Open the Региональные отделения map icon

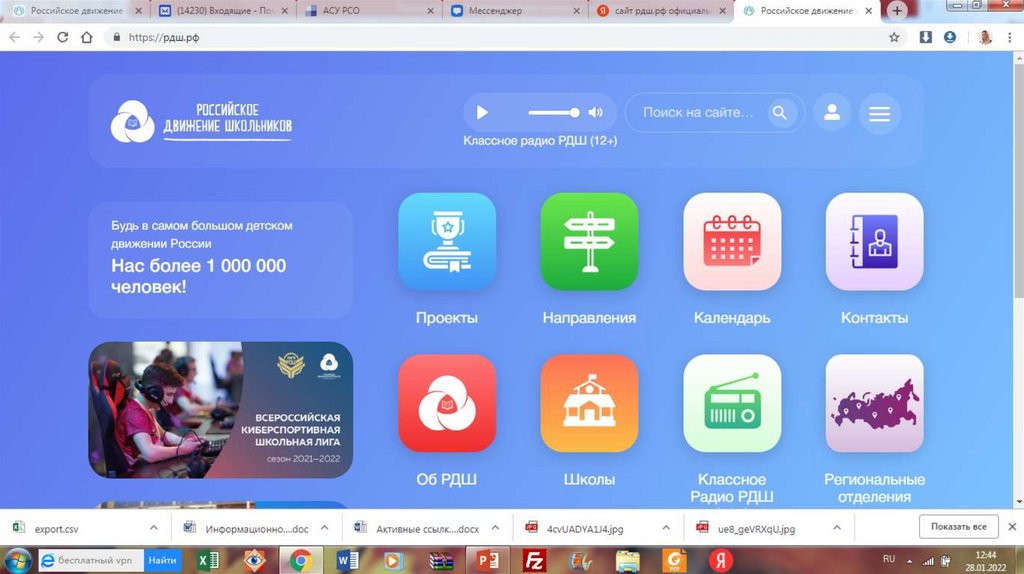[x=874, y=403]
